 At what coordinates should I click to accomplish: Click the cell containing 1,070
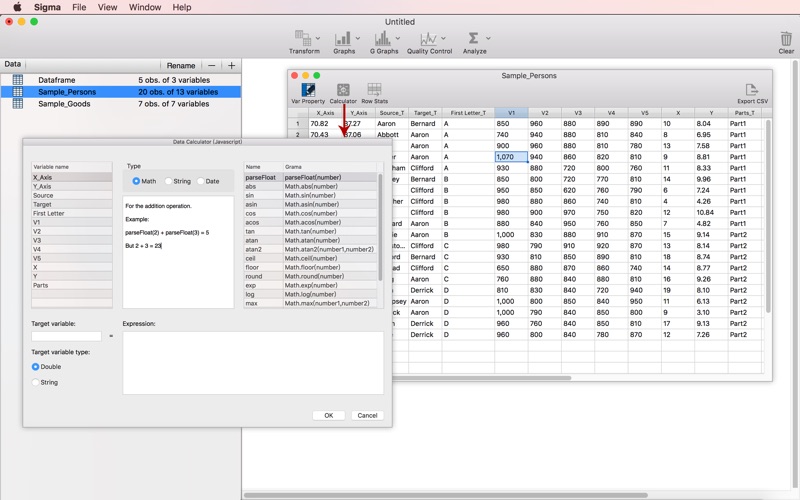click(x=511, y=157)
